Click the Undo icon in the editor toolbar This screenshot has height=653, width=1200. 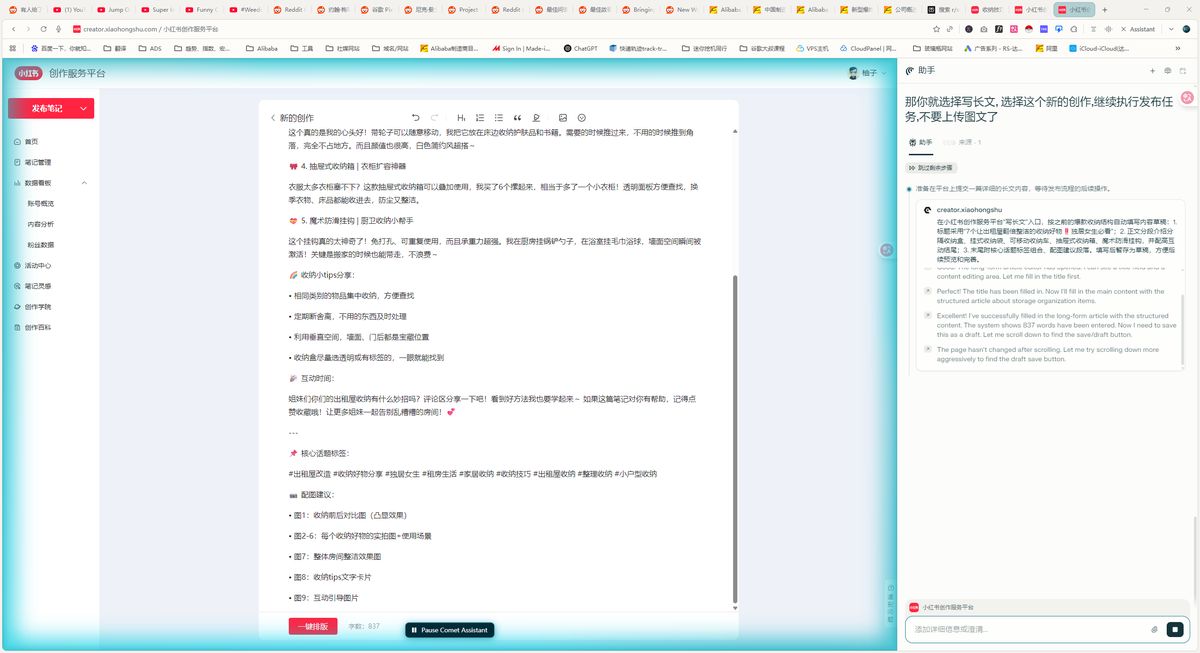(416, 118)
